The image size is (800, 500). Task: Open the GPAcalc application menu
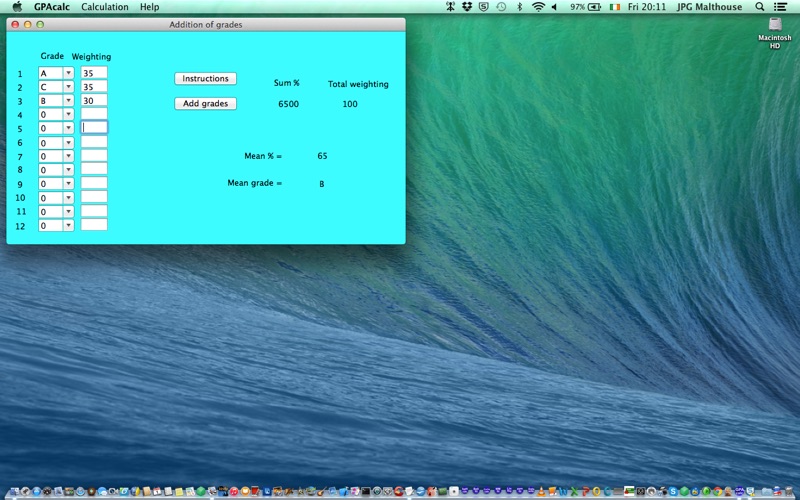(x=52, y=7)
